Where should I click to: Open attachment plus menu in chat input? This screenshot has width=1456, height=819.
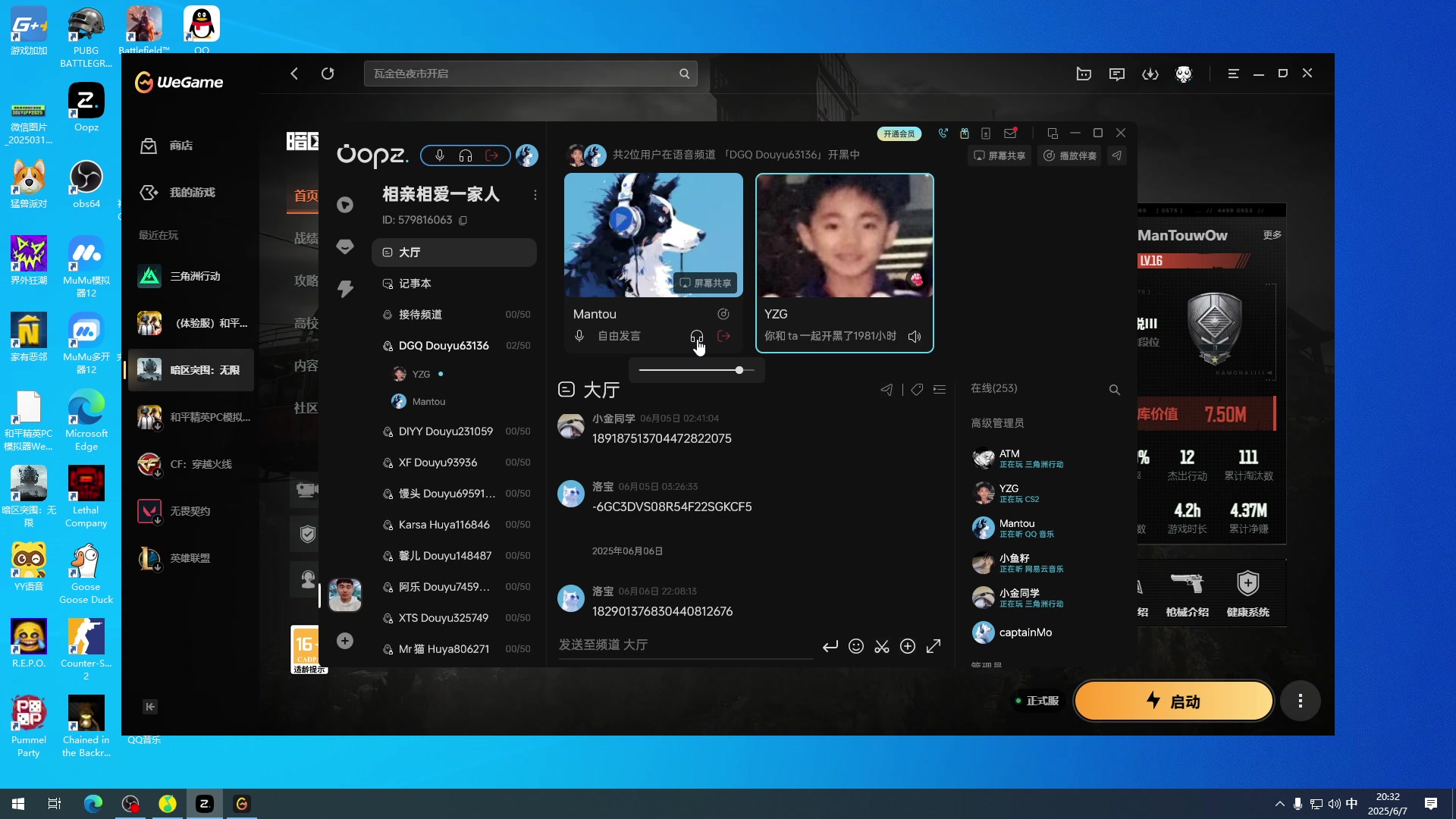point(908,646)
